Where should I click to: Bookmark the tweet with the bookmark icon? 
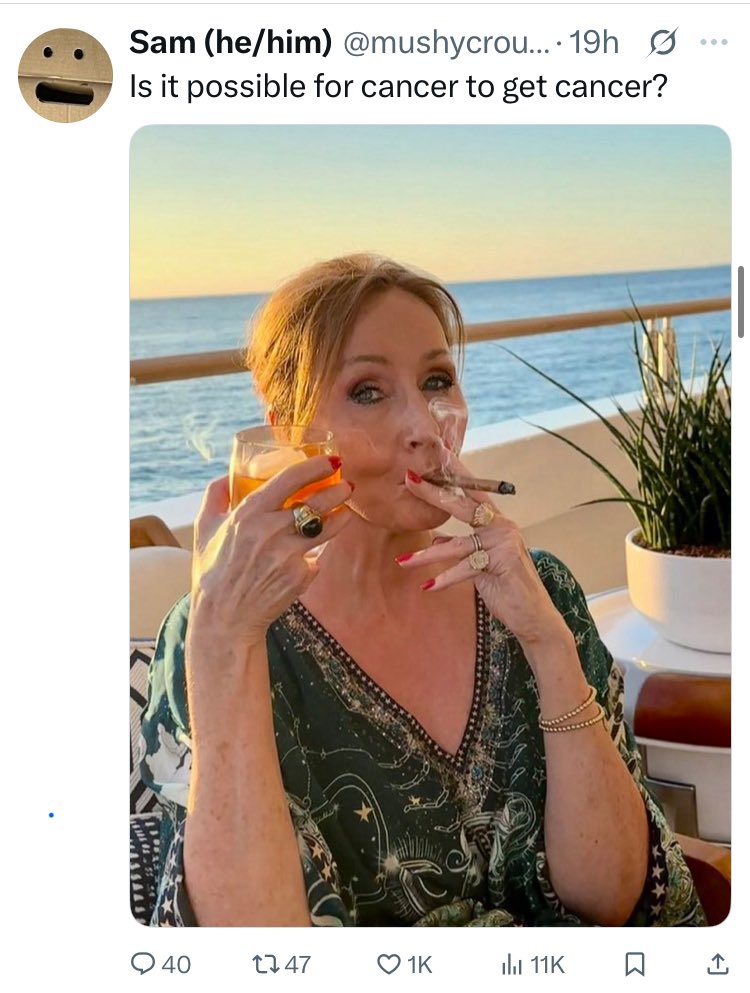click(x=635, y=964)
